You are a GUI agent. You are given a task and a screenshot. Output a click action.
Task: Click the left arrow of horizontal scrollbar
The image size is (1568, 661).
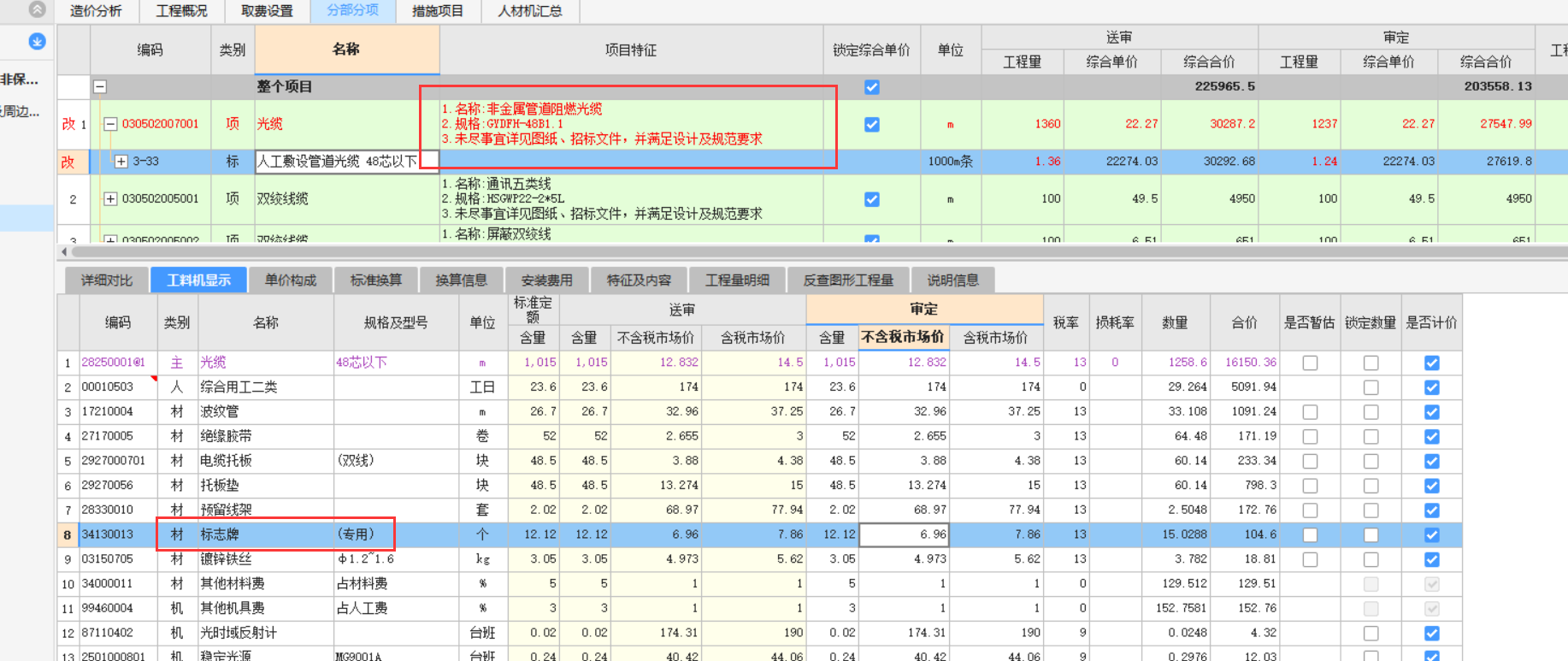64,252
